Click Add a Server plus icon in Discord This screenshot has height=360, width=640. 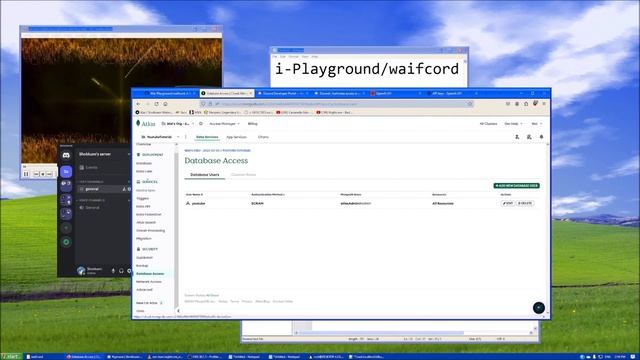coord(66,228)
